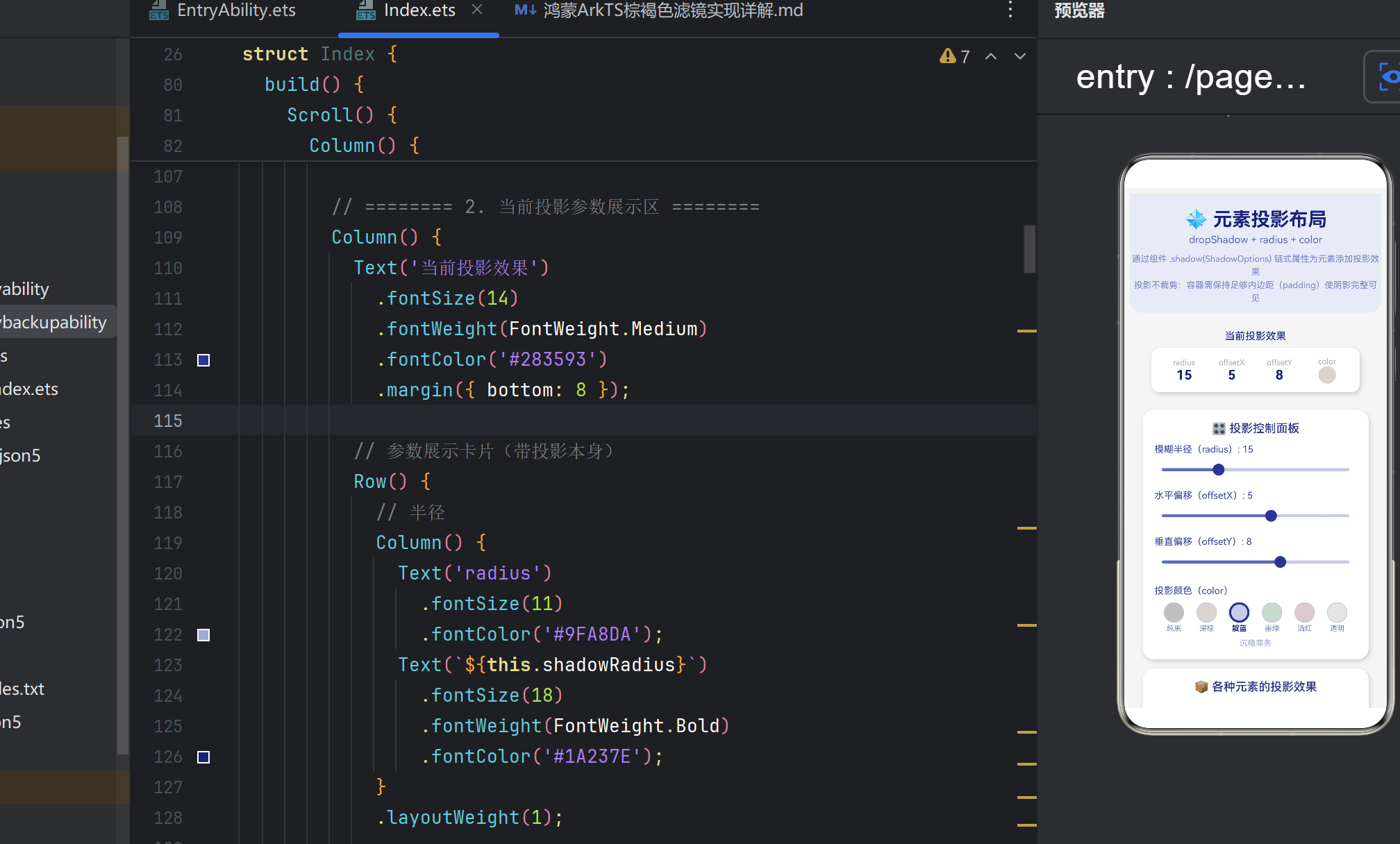Viewport: 1400px width, 844px height.
Task: Select the 'json5' item in project tree
Action: 20,455
